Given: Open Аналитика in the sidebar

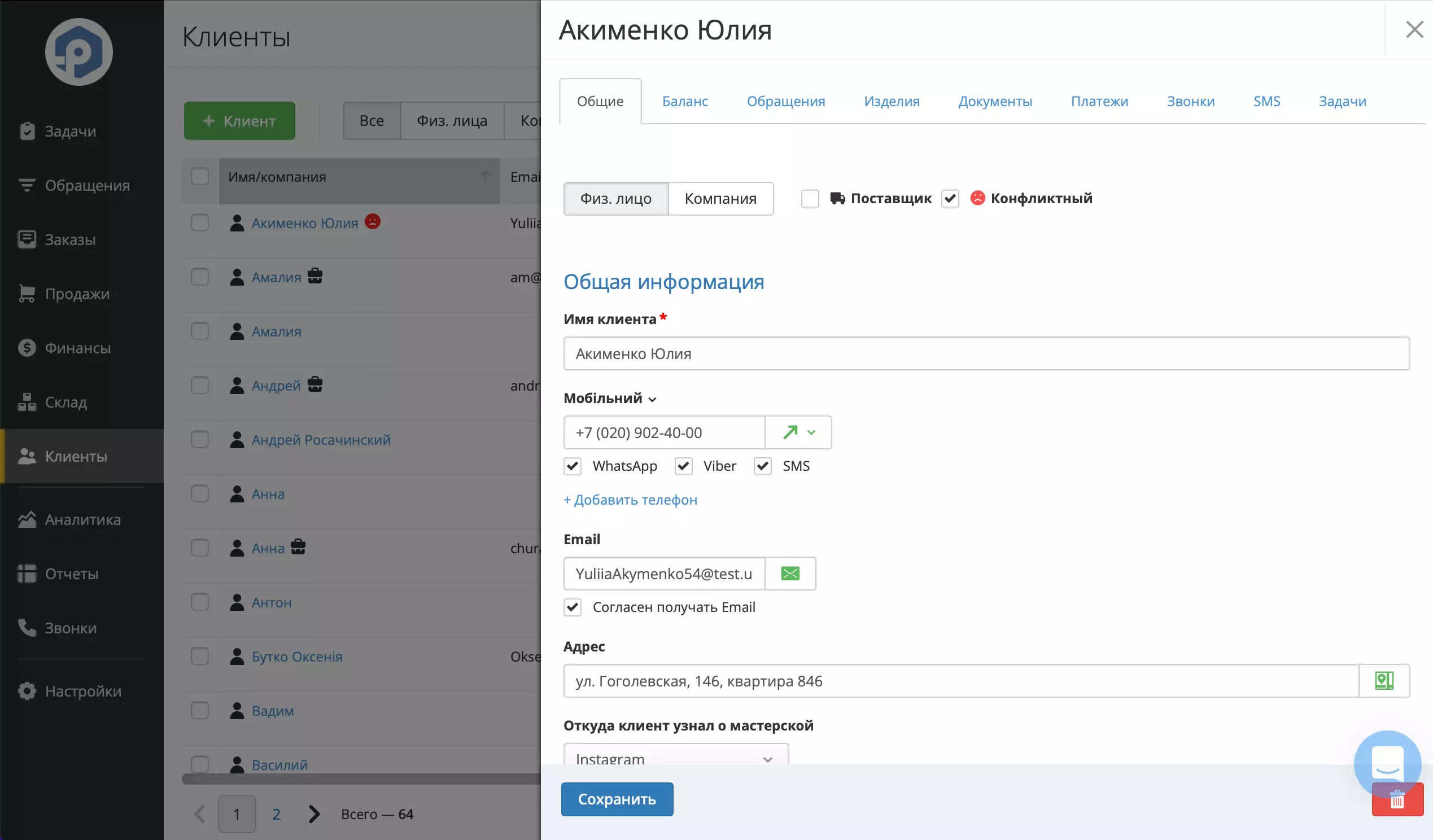Looking at the screenshot, I should pos(69,519).
